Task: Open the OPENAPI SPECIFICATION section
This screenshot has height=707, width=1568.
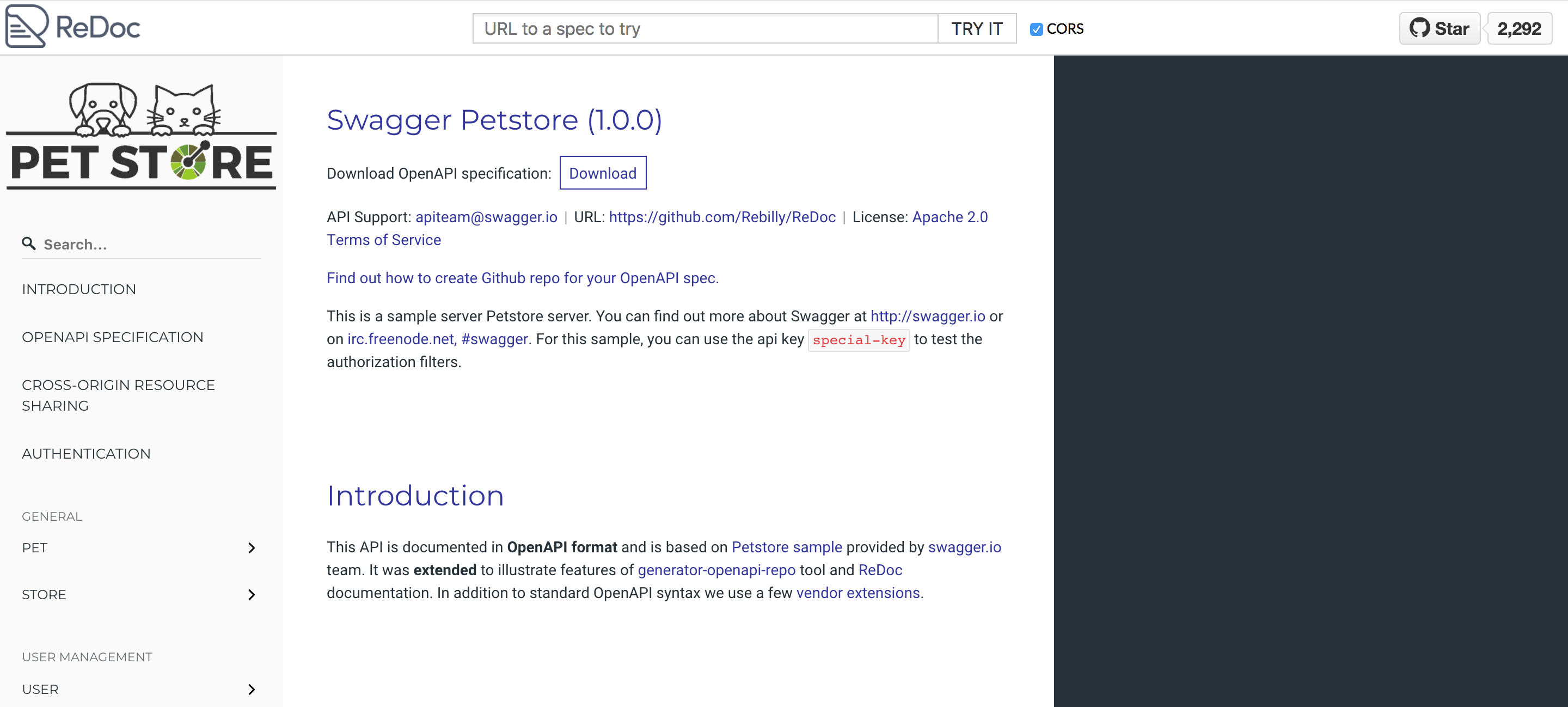Action: click(x=113, y=337)
